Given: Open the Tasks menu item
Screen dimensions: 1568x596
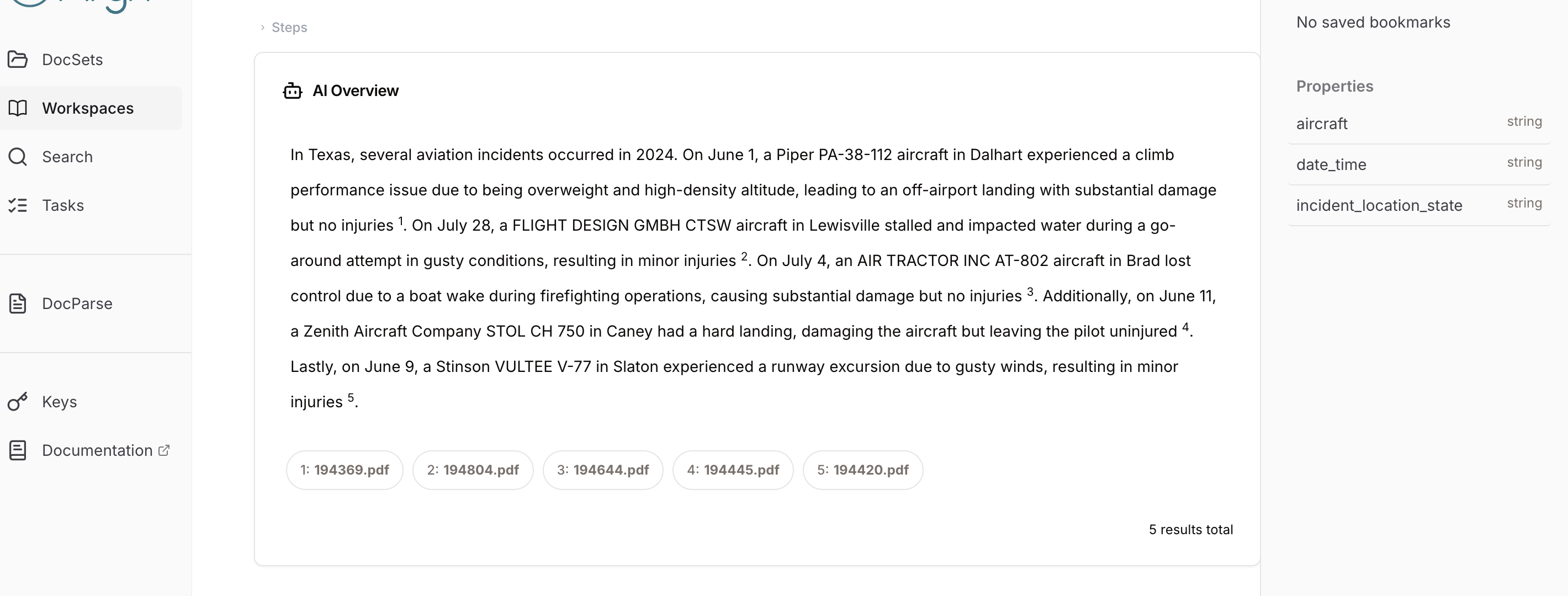Looking at the screenshot, I should pos(91,205).
